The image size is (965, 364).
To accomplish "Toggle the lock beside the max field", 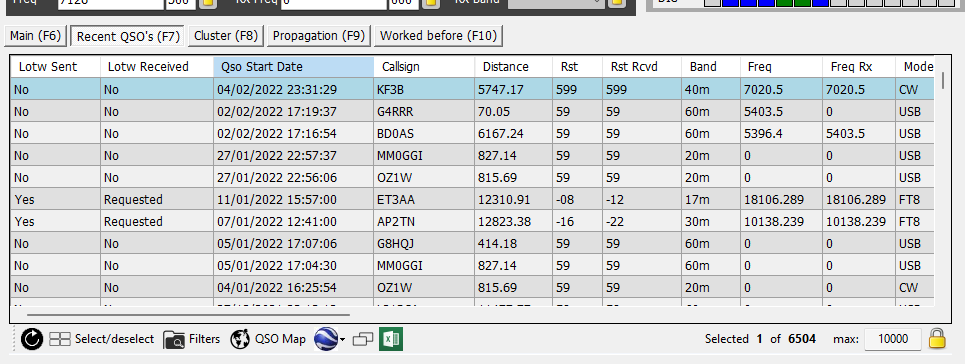I will click(937, 339).
